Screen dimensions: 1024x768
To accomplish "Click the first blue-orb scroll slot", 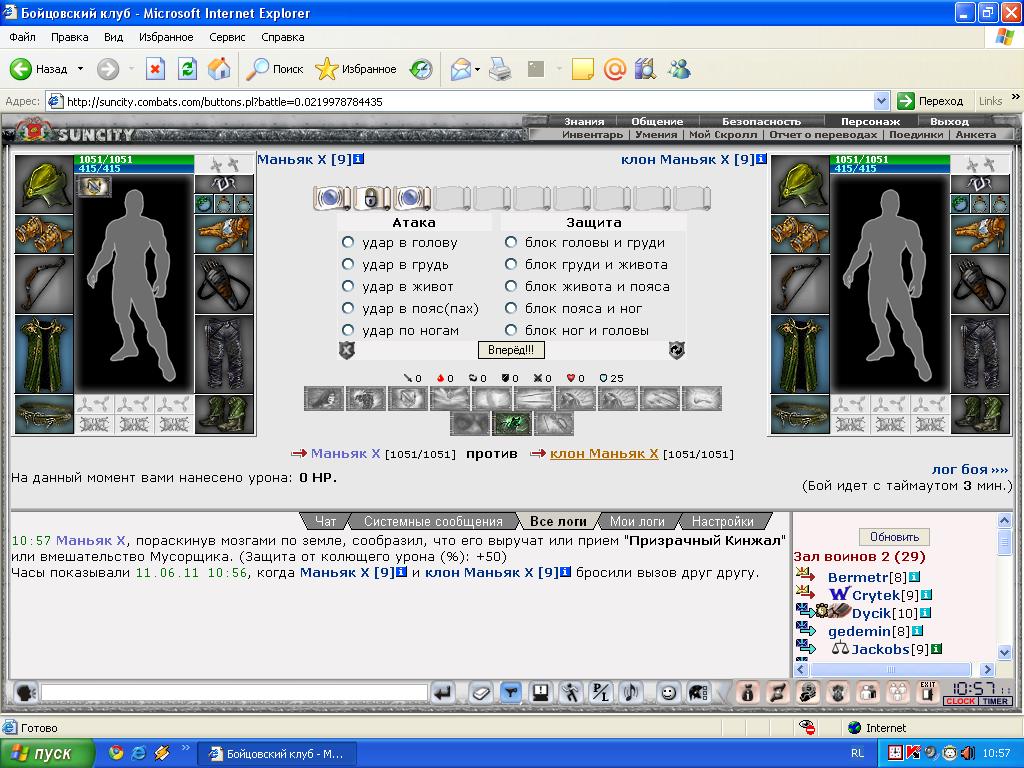I will [332, 197].
